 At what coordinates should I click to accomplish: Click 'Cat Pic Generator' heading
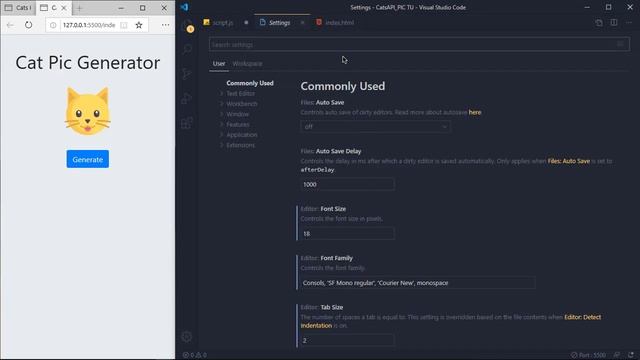coord(88,62)
